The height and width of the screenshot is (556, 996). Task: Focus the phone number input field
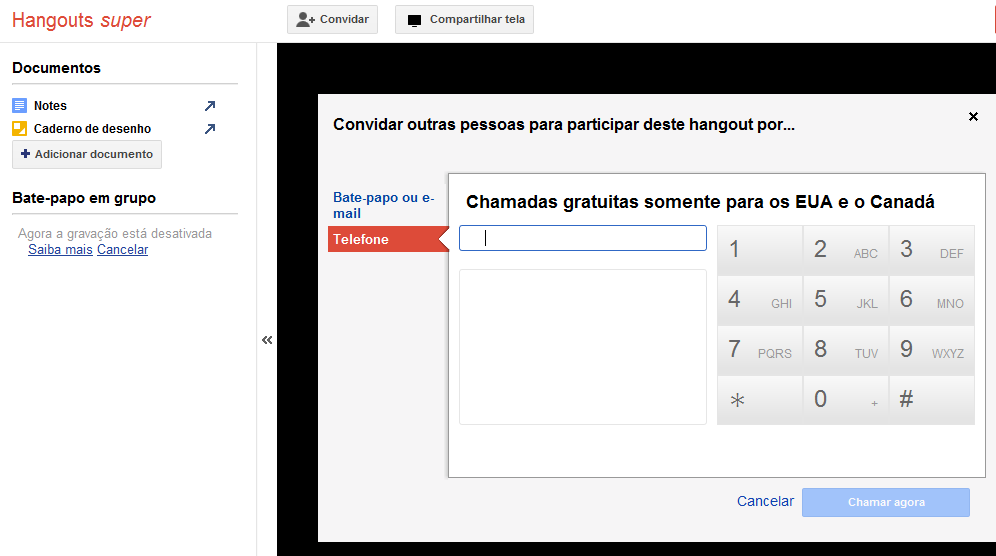[x=582, y=238]
